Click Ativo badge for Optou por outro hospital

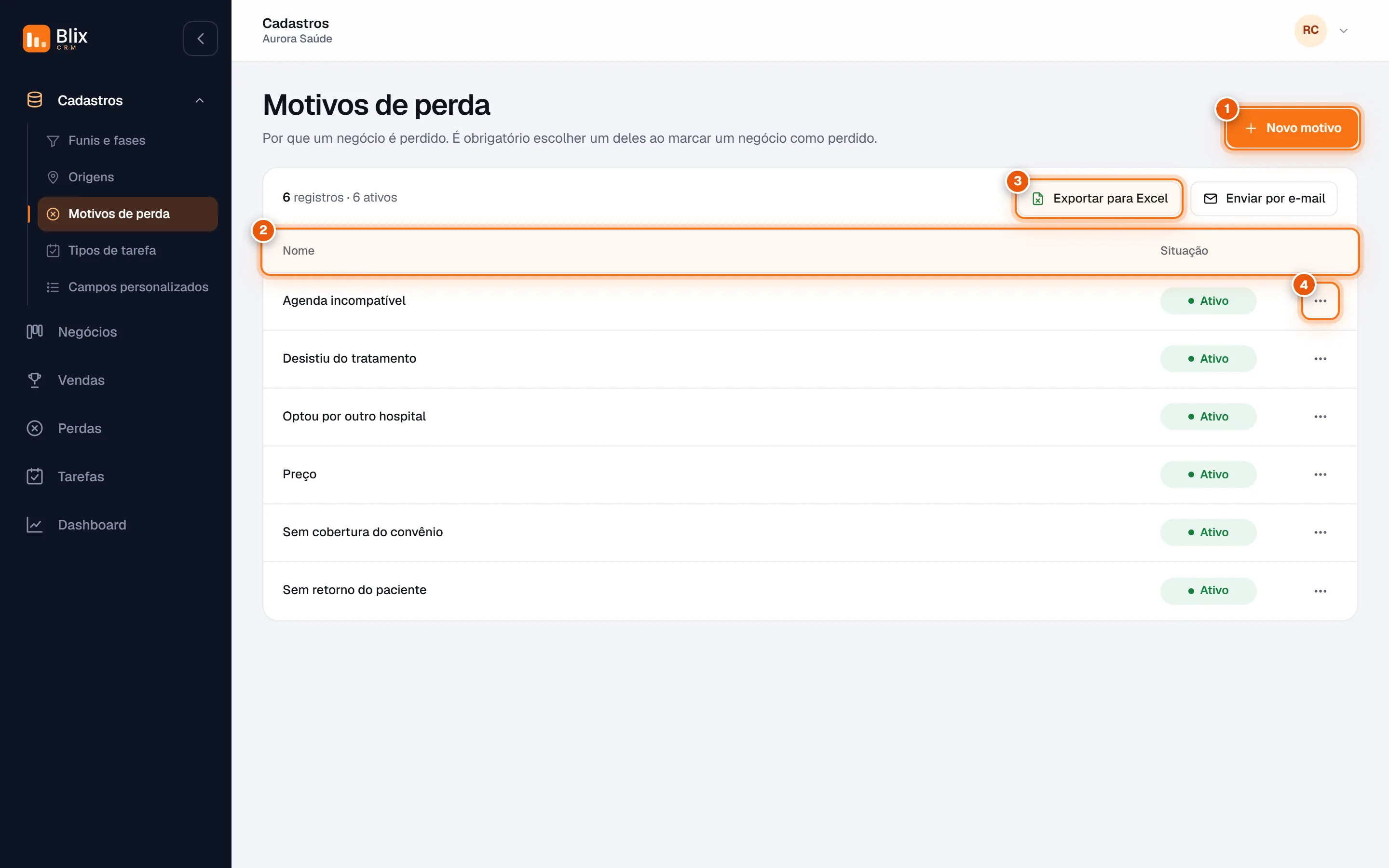(1208, 417)
